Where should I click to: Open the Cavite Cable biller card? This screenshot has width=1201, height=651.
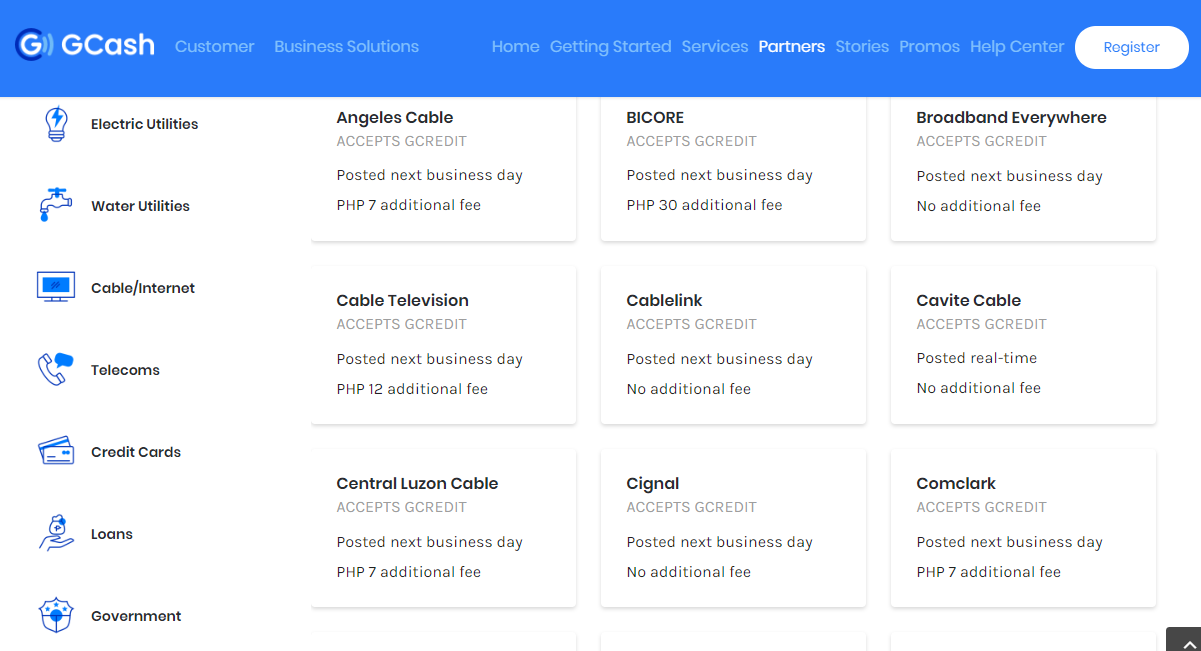[1023, 345]
